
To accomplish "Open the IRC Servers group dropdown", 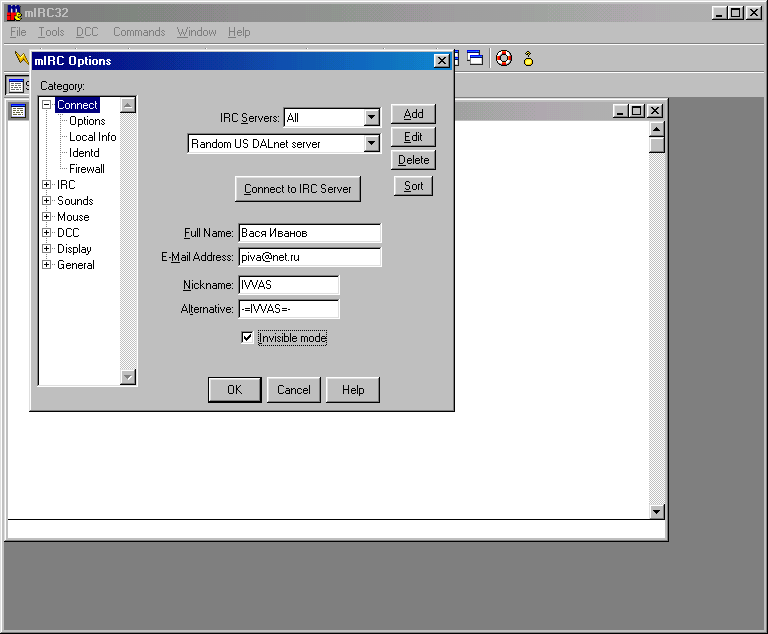I will point(372,118).
